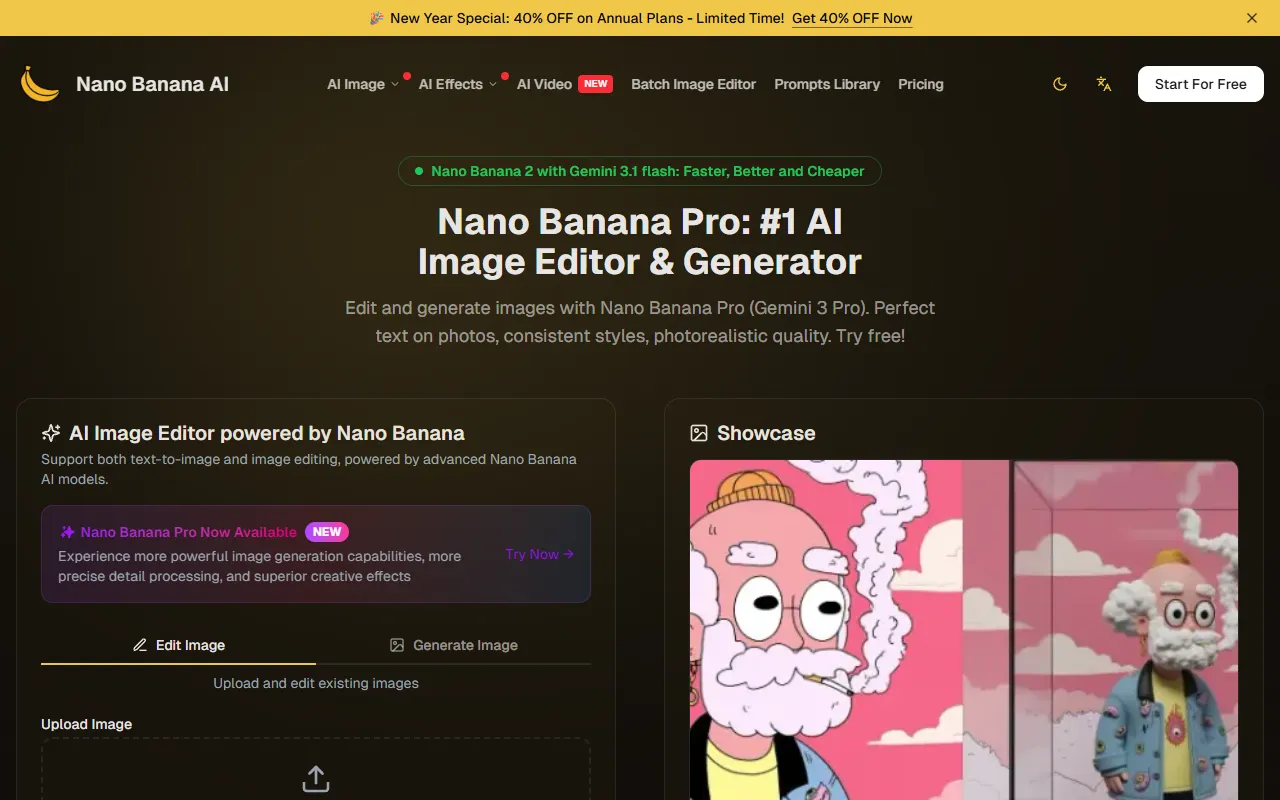
Task: Click the upload arrow icon
Action: point(316,778)
